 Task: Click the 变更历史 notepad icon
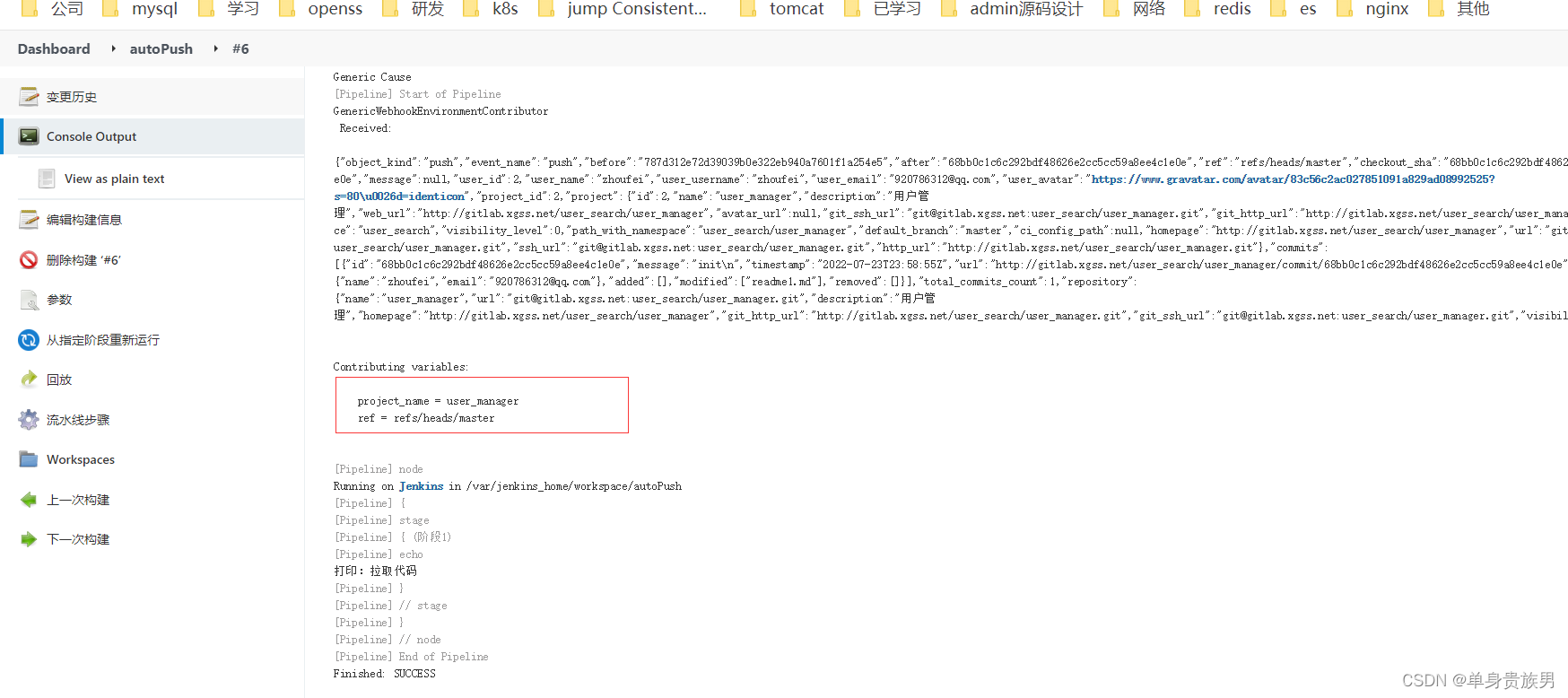(29, 96)
